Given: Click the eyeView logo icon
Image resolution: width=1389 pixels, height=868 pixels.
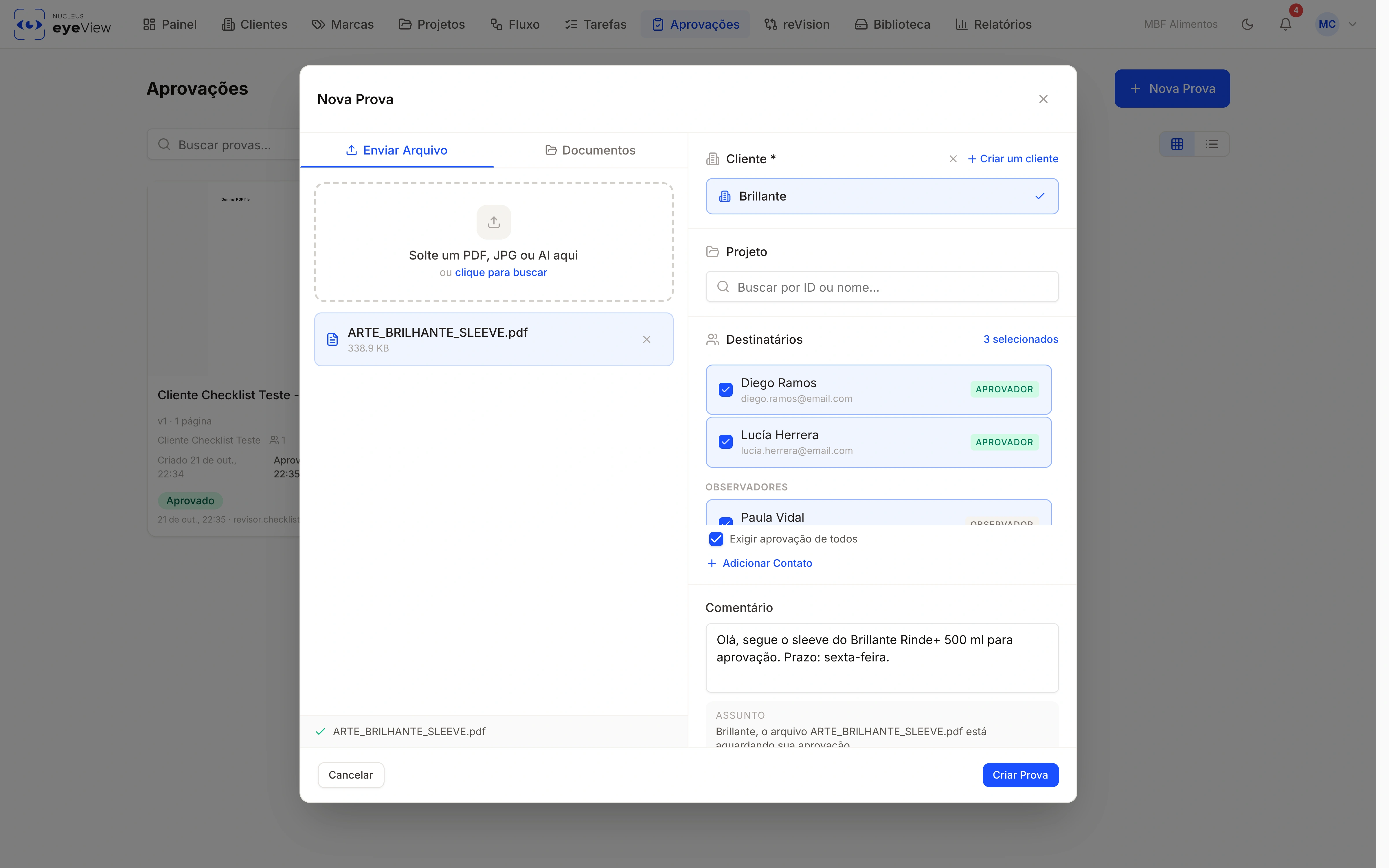Looking at the screenshot, I should coord(29,24).
